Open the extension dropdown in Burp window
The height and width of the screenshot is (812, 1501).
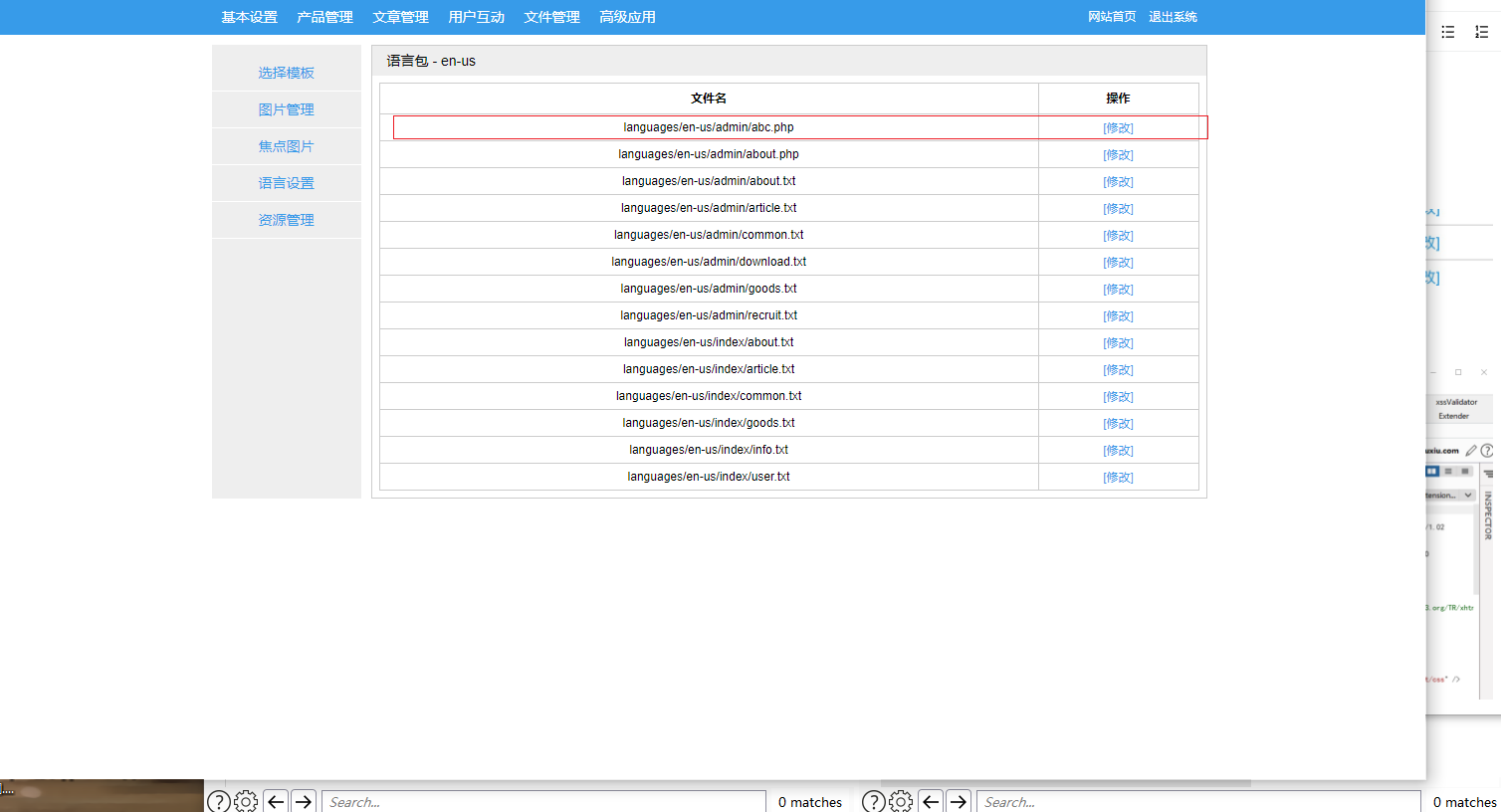click(x=1449, y=495)
